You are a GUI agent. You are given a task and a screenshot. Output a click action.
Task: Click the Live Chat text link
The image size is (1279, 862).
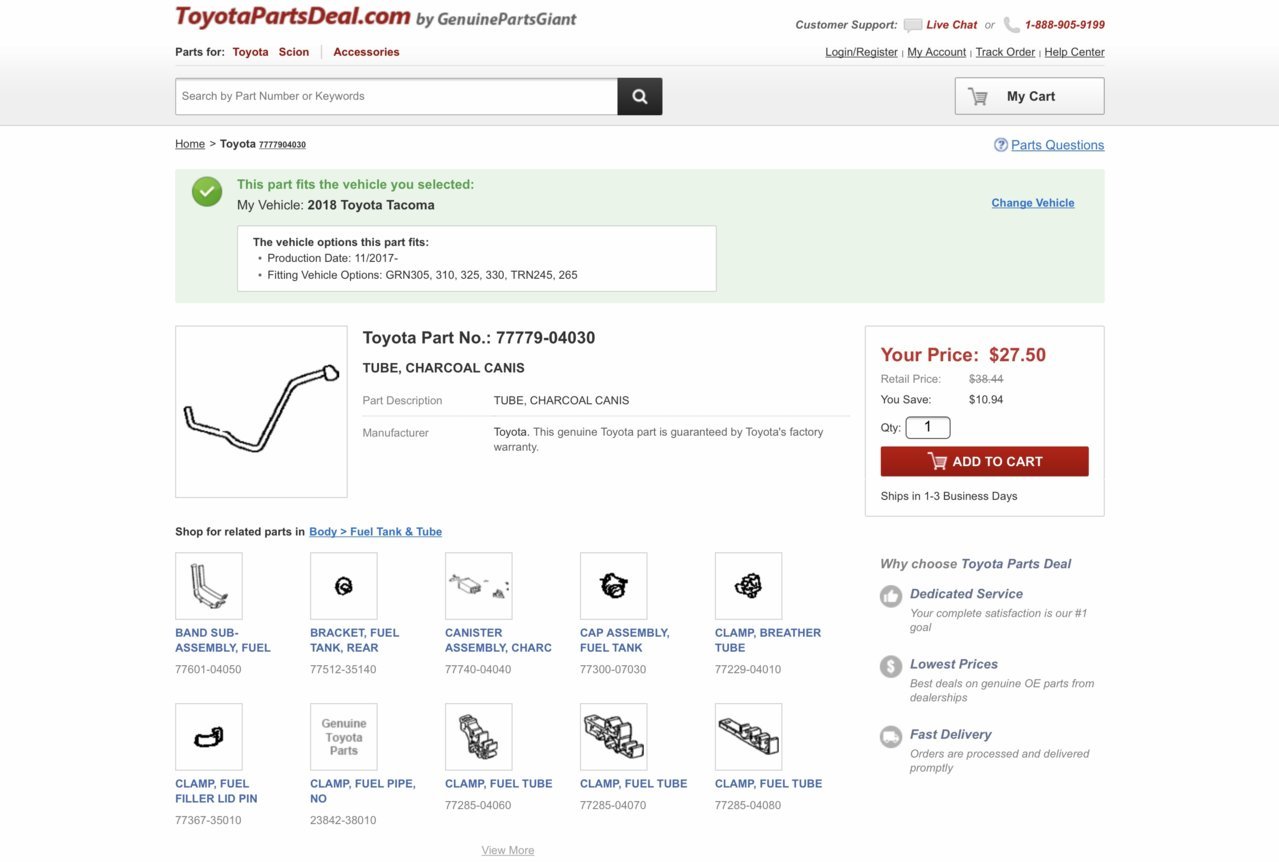(x=951, y=25)
